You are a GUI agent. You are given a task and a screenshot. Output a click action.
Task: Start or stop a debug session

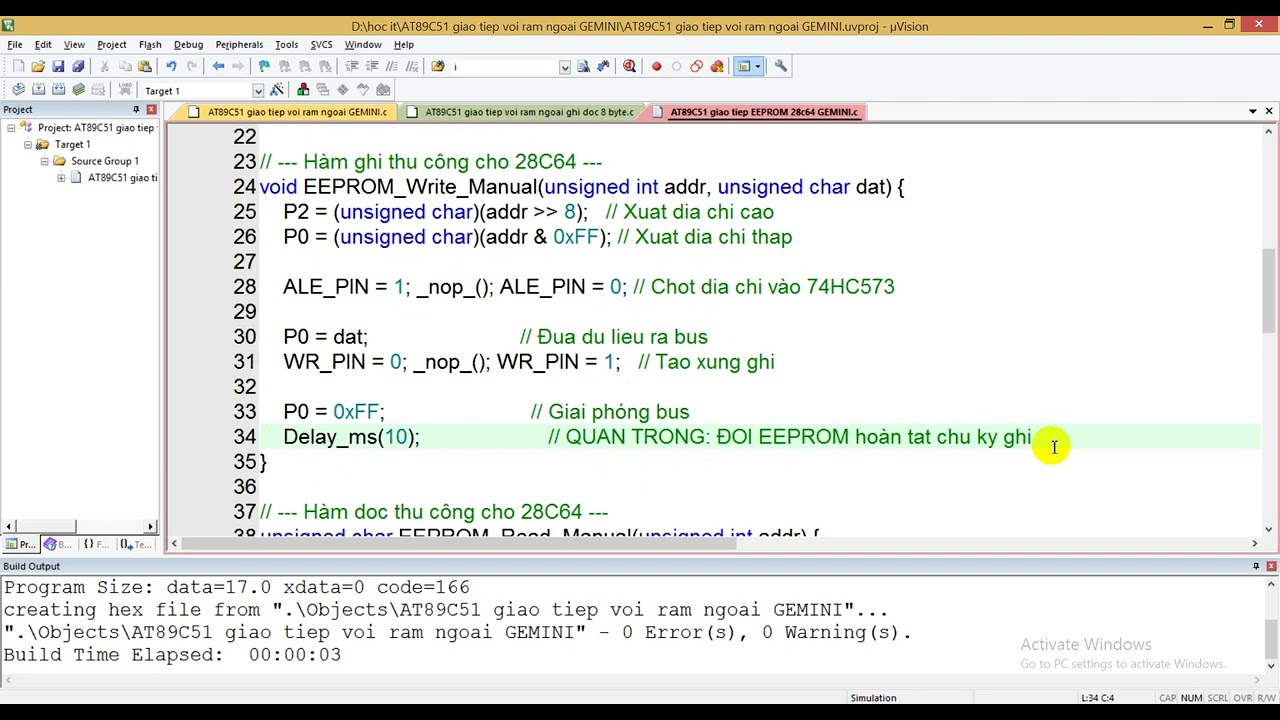629,66
